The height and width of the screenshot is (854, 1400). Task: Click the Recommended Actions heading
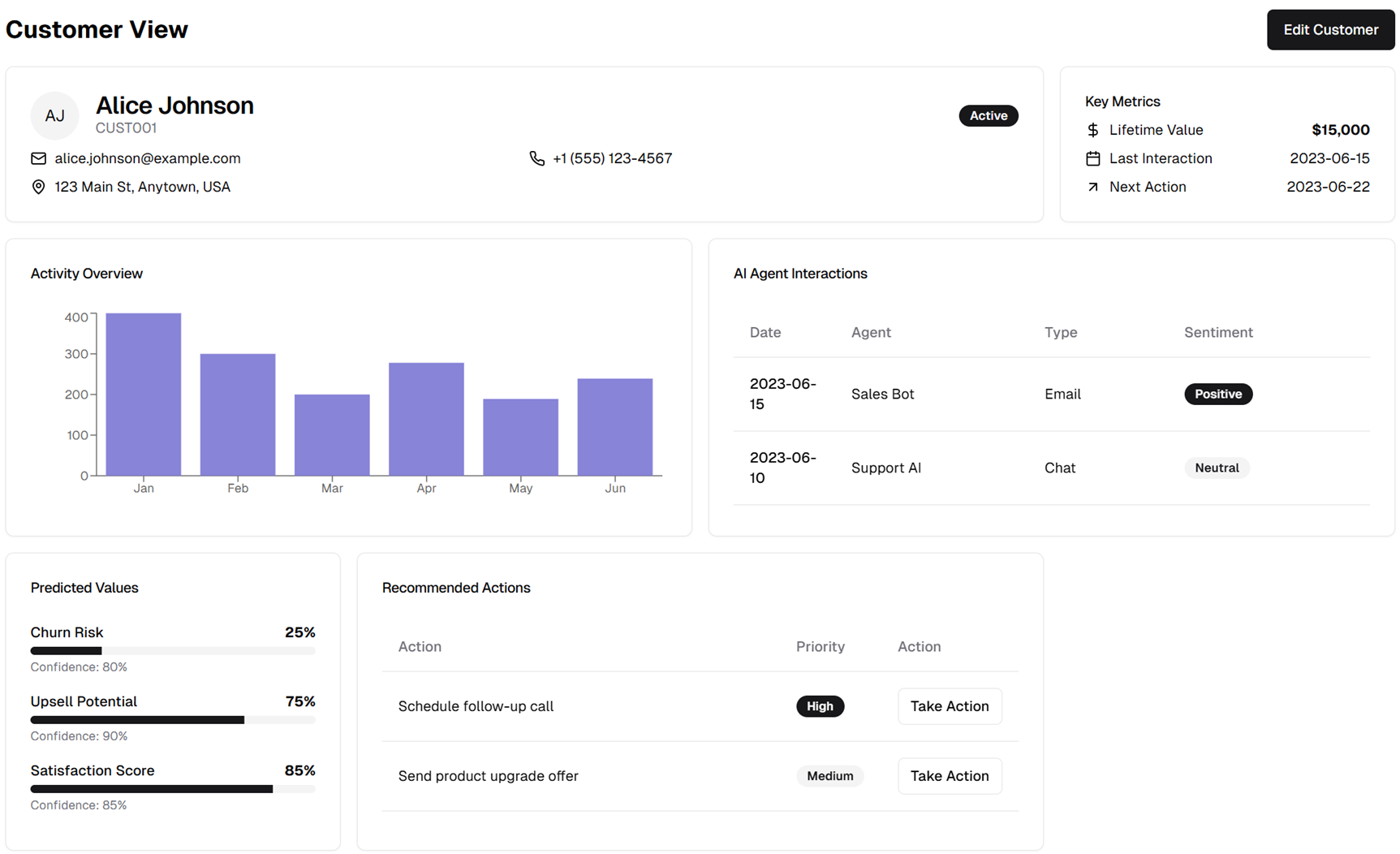point(456,588)
